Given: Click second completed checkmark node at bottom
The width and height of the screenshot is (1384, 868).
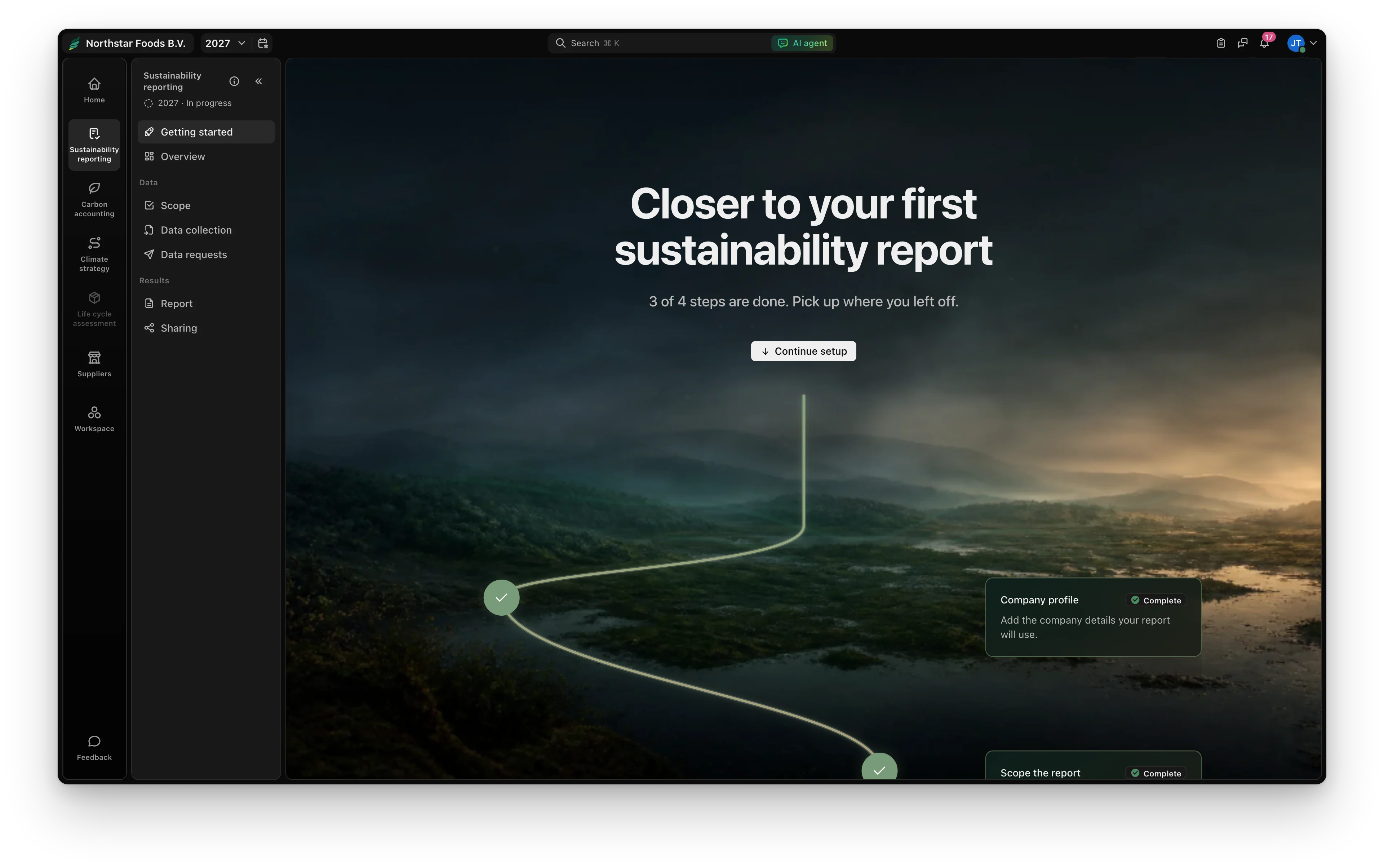Looking at the screenshot, I should 879,766.
